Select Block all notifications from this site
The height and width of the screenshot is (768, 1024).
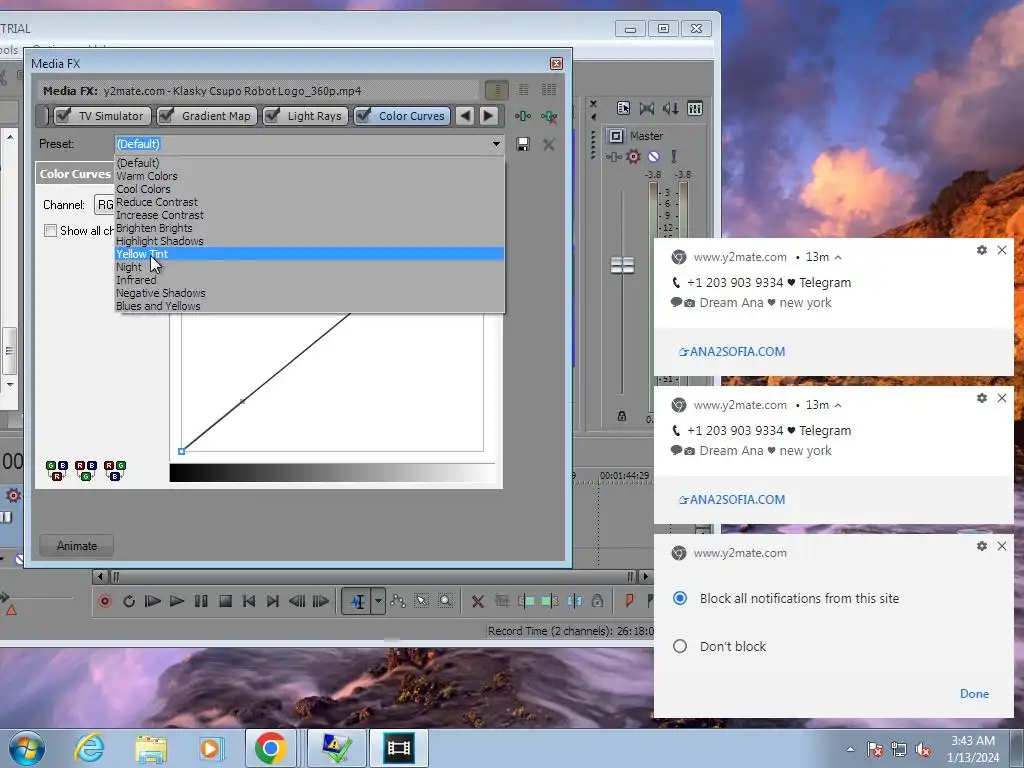[x=680, y=598]
